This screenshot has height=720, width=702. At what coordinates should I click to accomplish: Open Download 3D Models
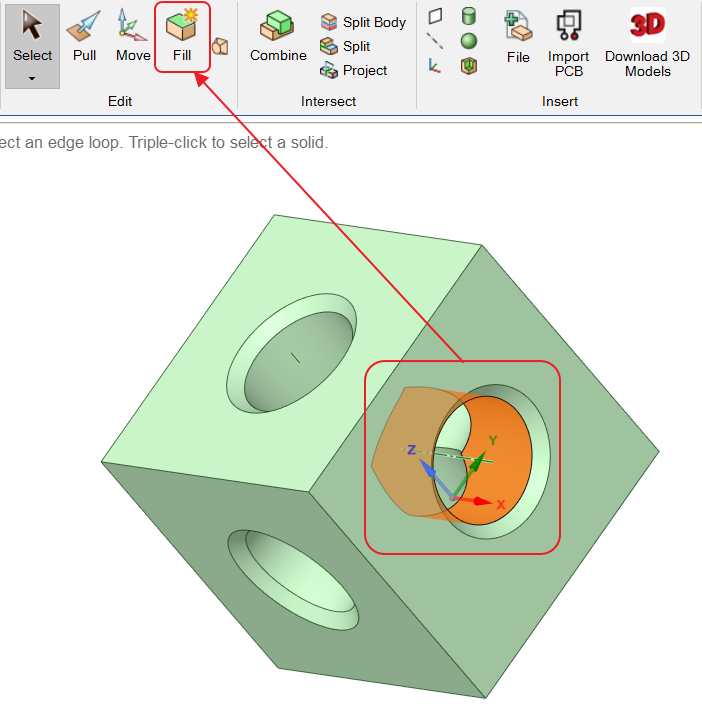pos(647,44)
